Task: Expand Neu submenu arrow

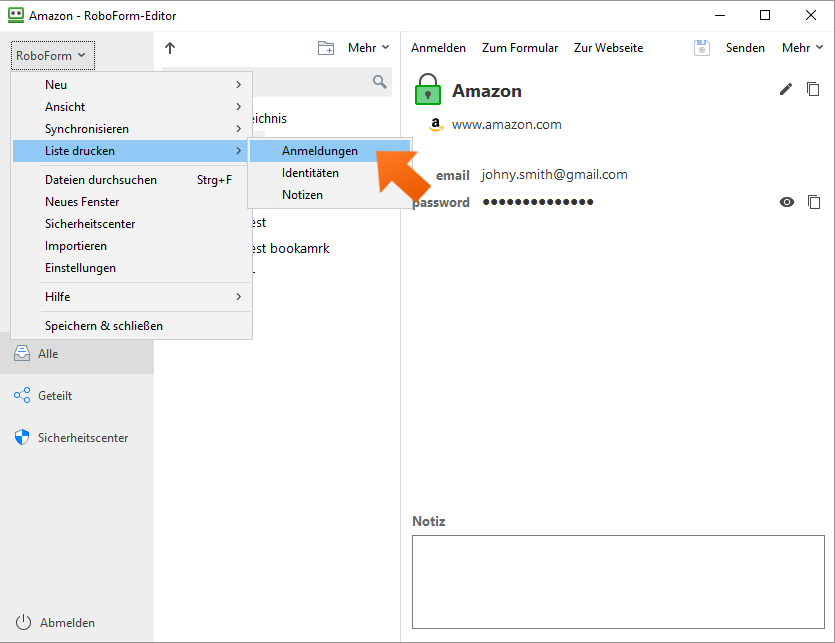Action: pyautogui.click(x=239, y=85)
